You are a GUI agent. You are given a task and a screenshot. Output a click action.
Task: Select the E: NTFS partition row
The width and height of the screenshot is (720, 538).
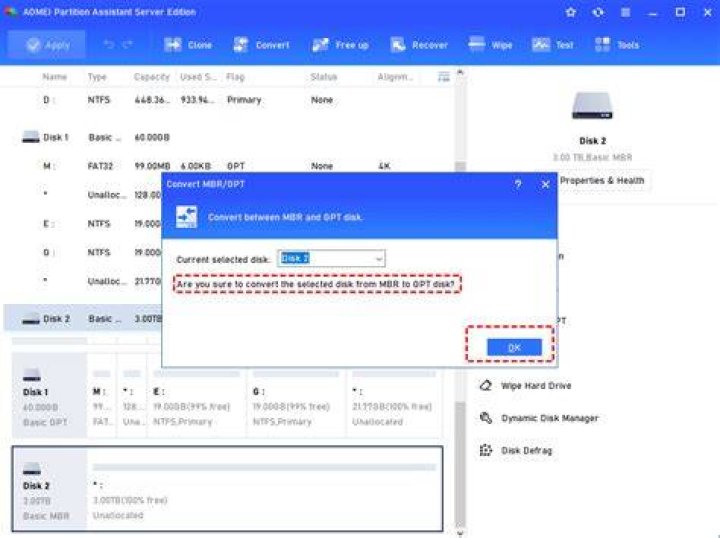[83, 224]
